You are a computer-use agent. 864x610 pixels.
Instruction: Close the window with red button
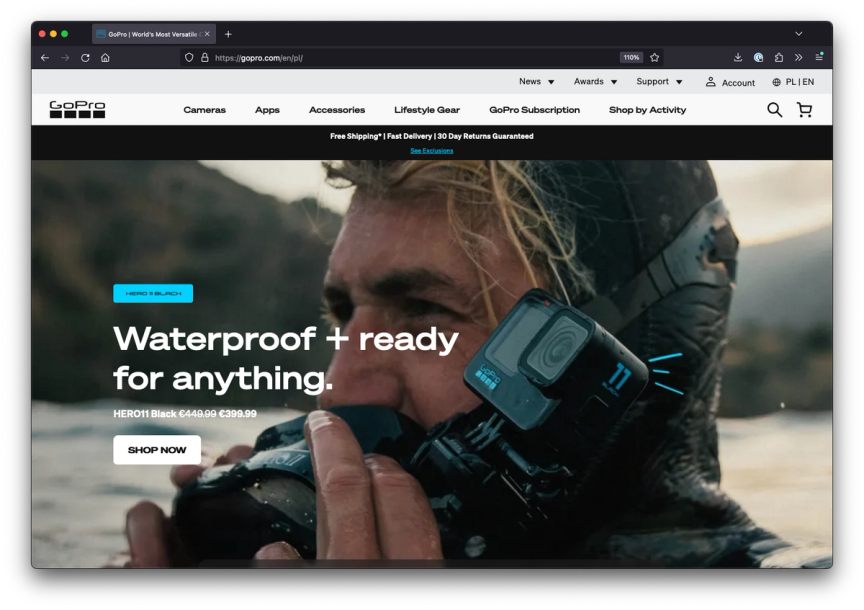42,34
